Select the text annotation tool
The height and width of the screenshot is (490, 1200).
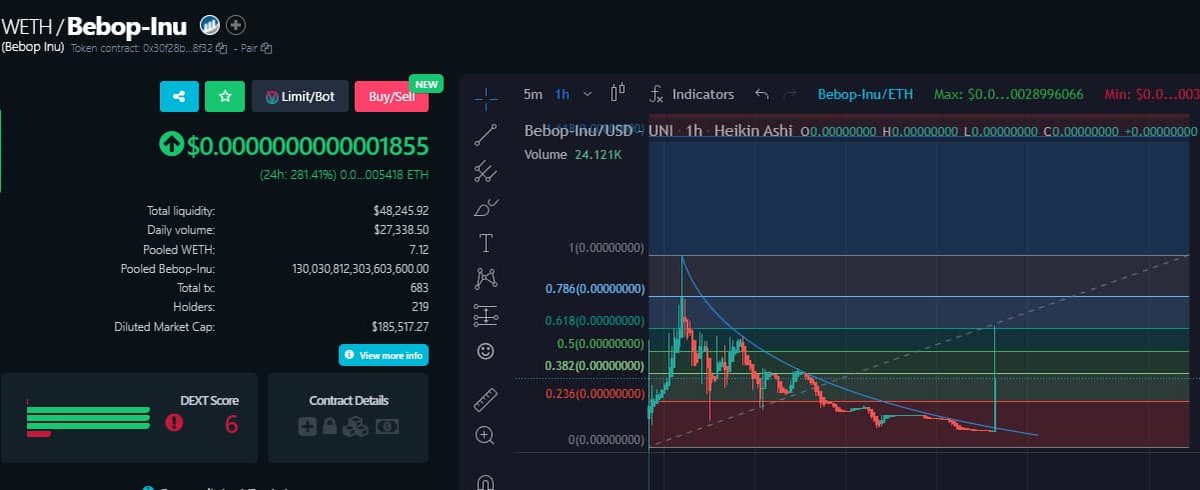coord(486,243)
